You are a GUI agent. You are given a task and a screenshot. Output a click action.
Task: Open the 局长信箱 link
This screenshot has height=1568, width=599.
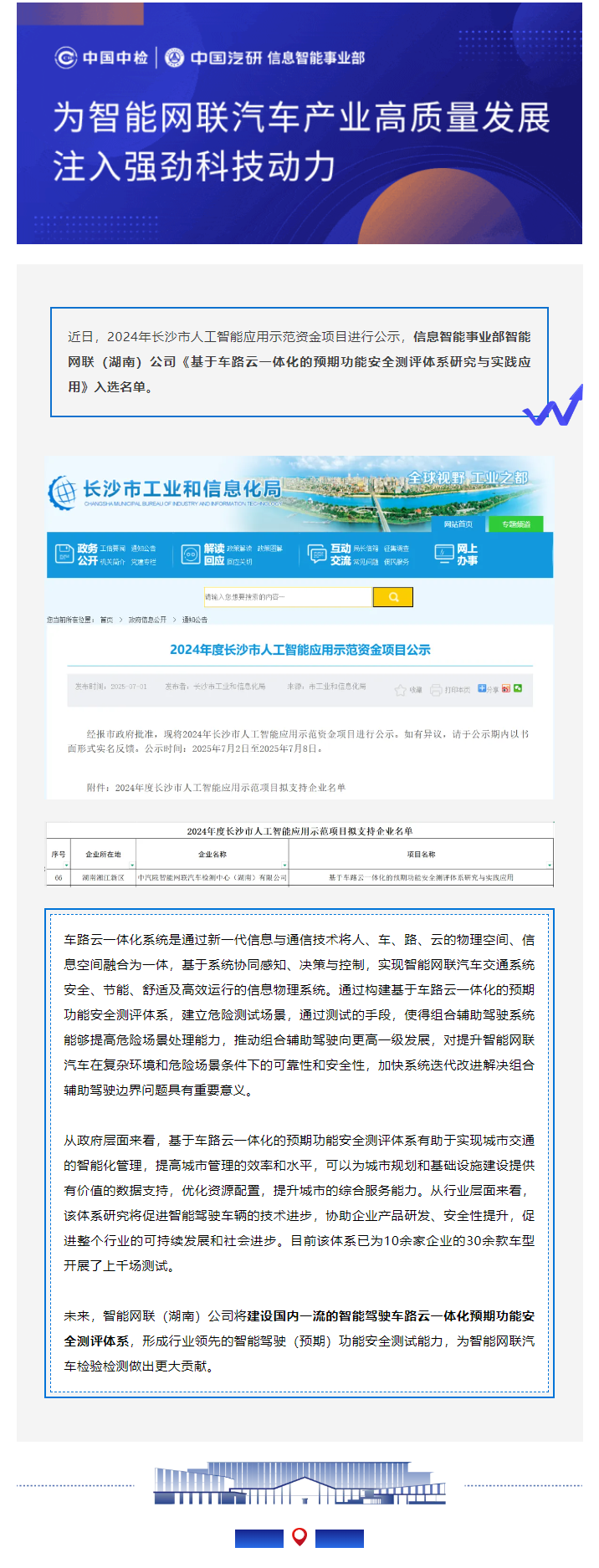[366, 549]
